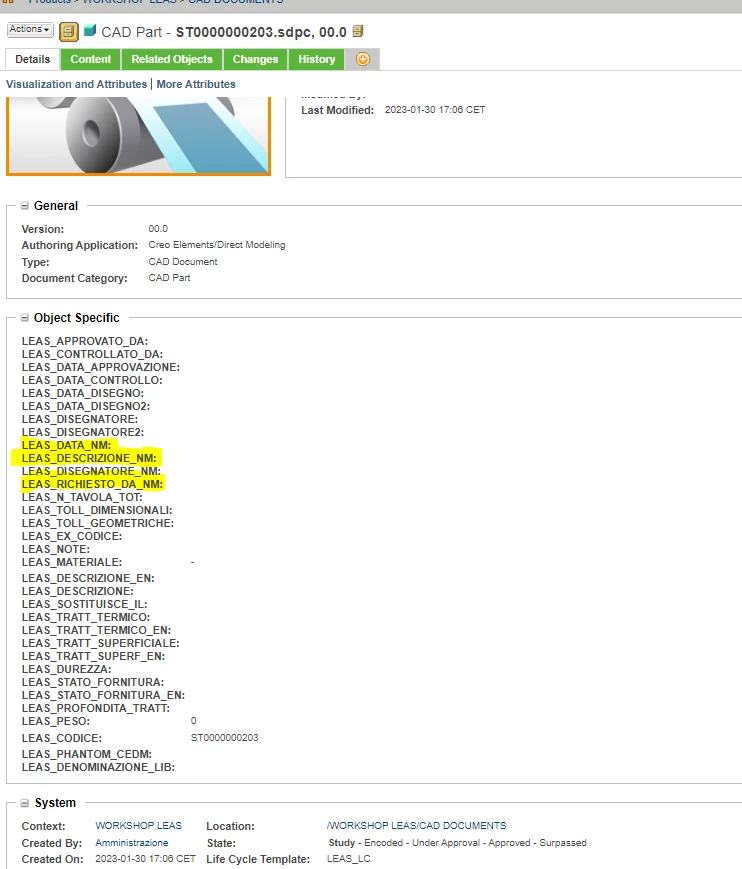Click the CAD part thumbnail preview
Image resolution: width=742 pixels, height=869 pixels.
pos(139,135)
